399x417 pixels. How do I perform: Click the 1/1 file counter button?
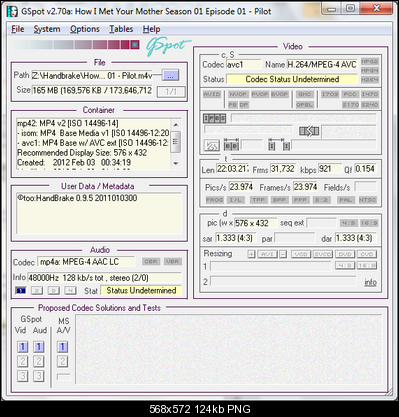(171, 91)
